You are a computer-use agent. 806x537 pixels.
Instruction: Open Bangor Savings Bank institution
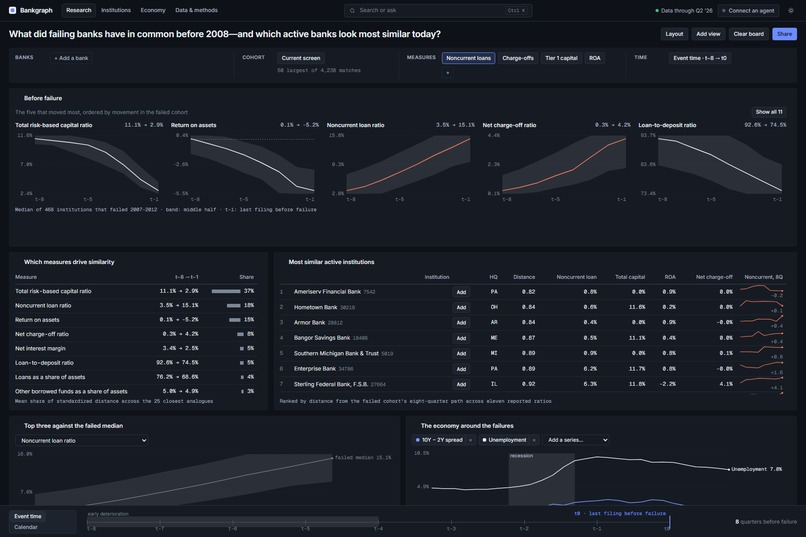[321, 338]
